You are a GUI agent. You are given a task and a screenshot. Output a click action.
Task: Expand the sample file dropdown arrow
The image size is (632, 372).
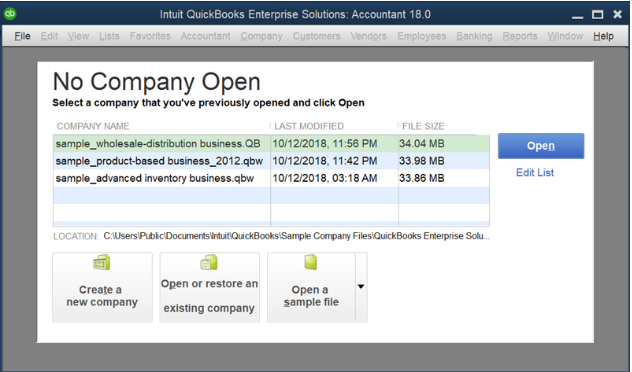[361, 287]
